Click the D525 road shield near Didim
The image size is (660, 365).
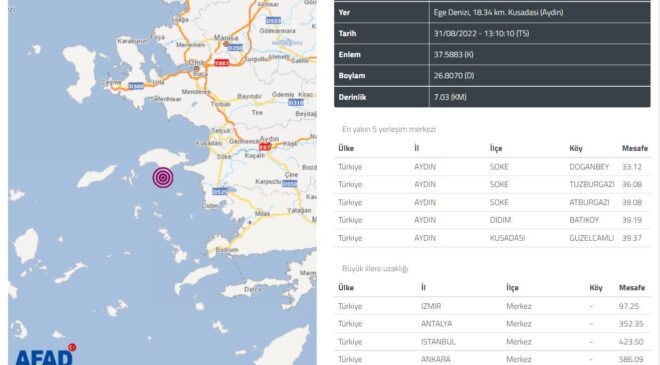click(220, 192)
